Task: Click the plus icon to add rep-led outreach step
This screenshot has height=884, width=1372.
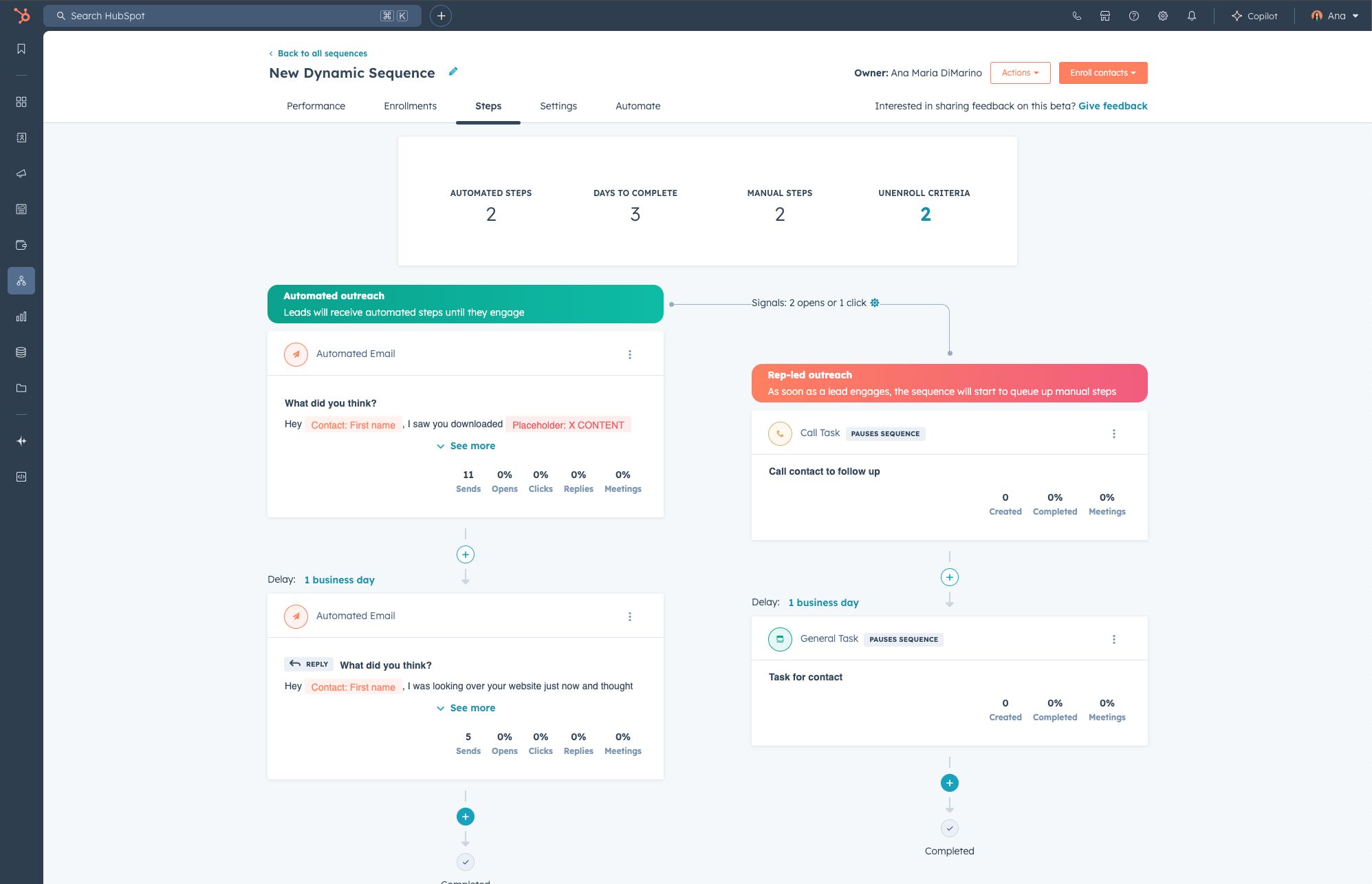Action: (949, 782)
